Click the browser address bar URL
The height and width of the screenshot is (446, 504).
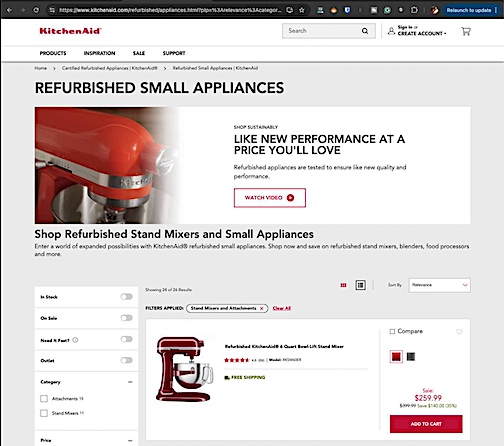point(170,10)
